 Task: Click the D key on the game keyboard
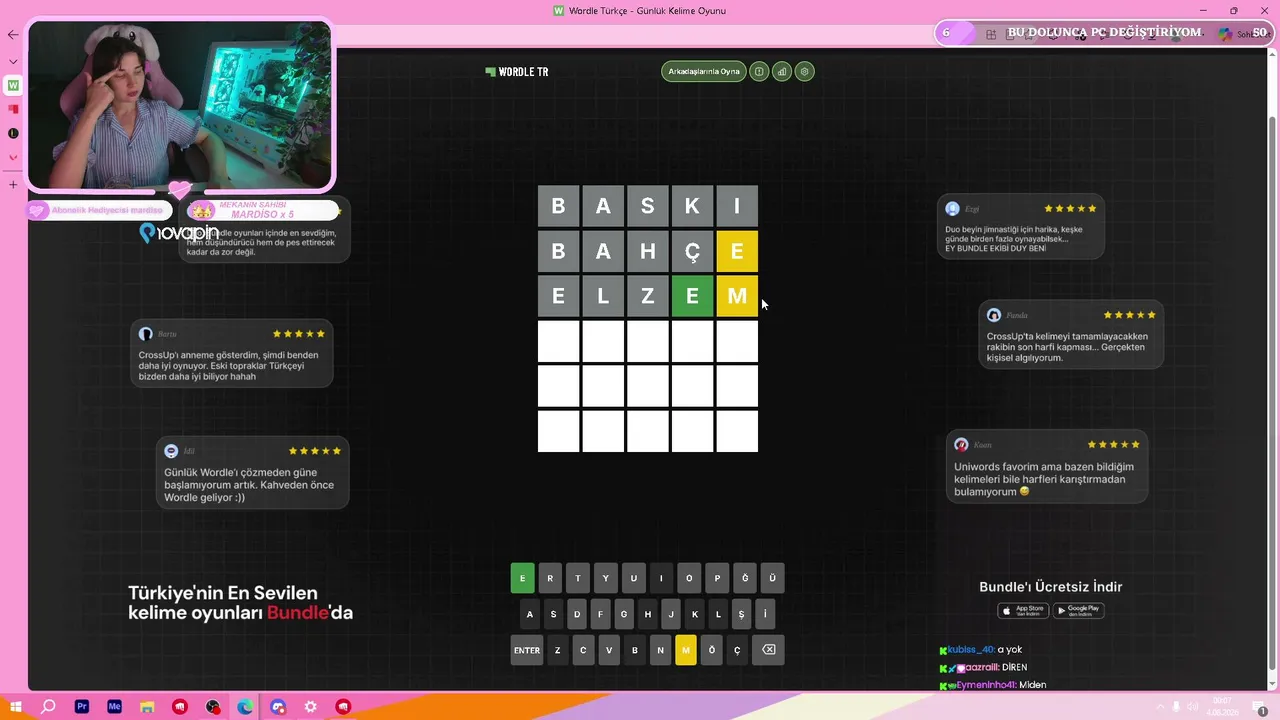point(577,614)
